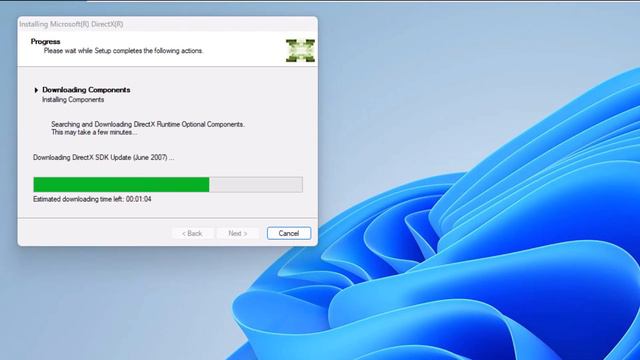Click the 'Installing Microsoft(R) DirectX(R)' title bar

tap(167, 24)
